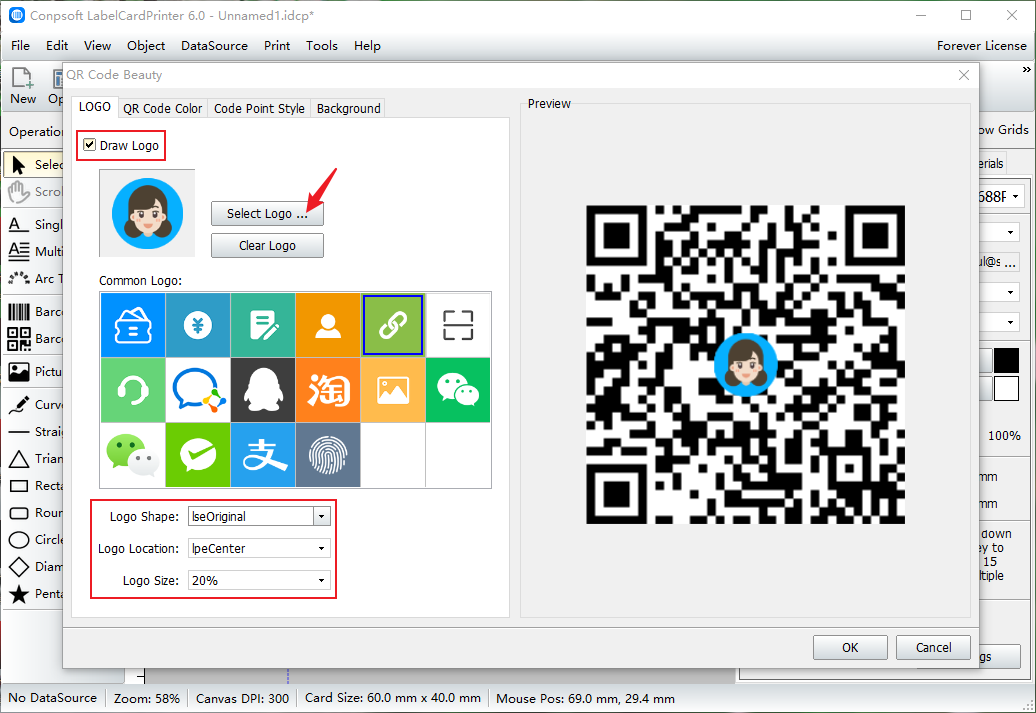Open the Edit menu
This screenshot has width=1036, height=713.
pyautogui.click(x=57, y=46)
